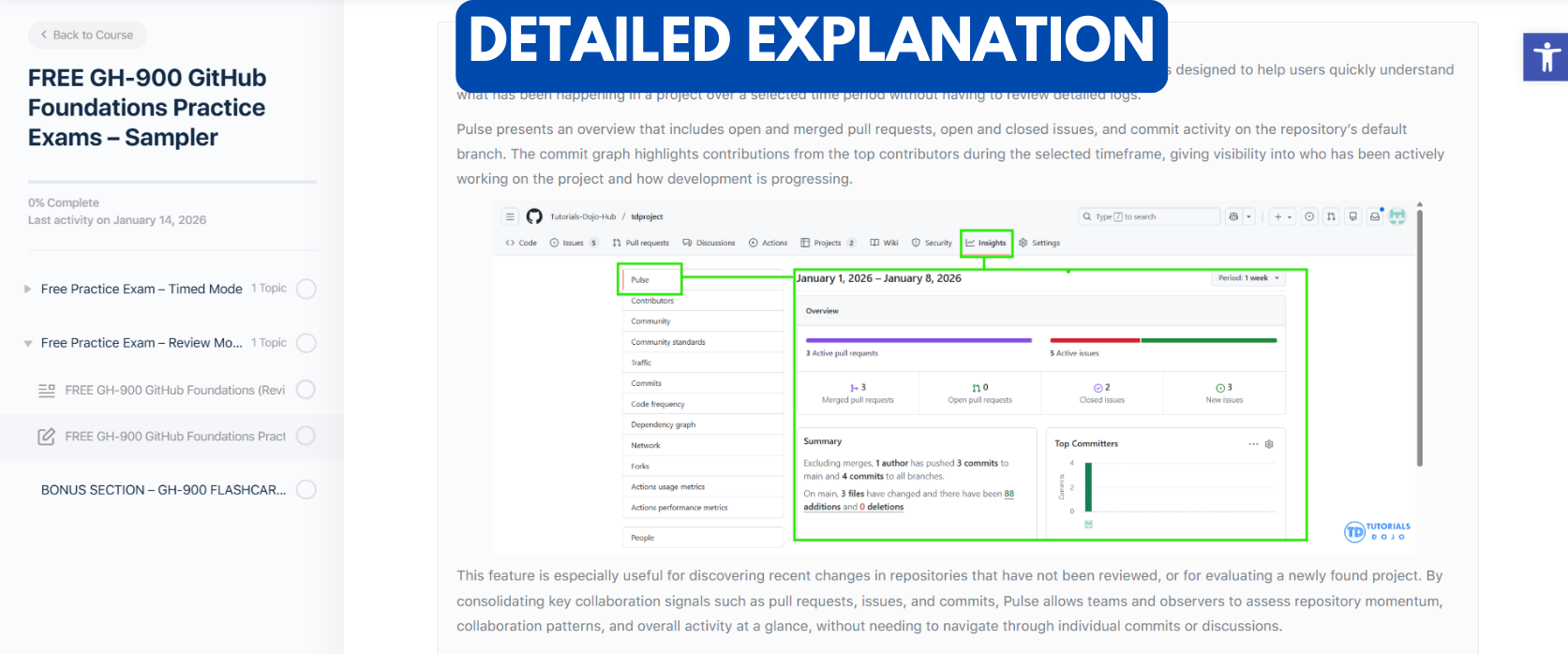Click the GitHub Octocat logo in the screenshot
Viewport: 1568px width, 654px height.
coord(534,216)
